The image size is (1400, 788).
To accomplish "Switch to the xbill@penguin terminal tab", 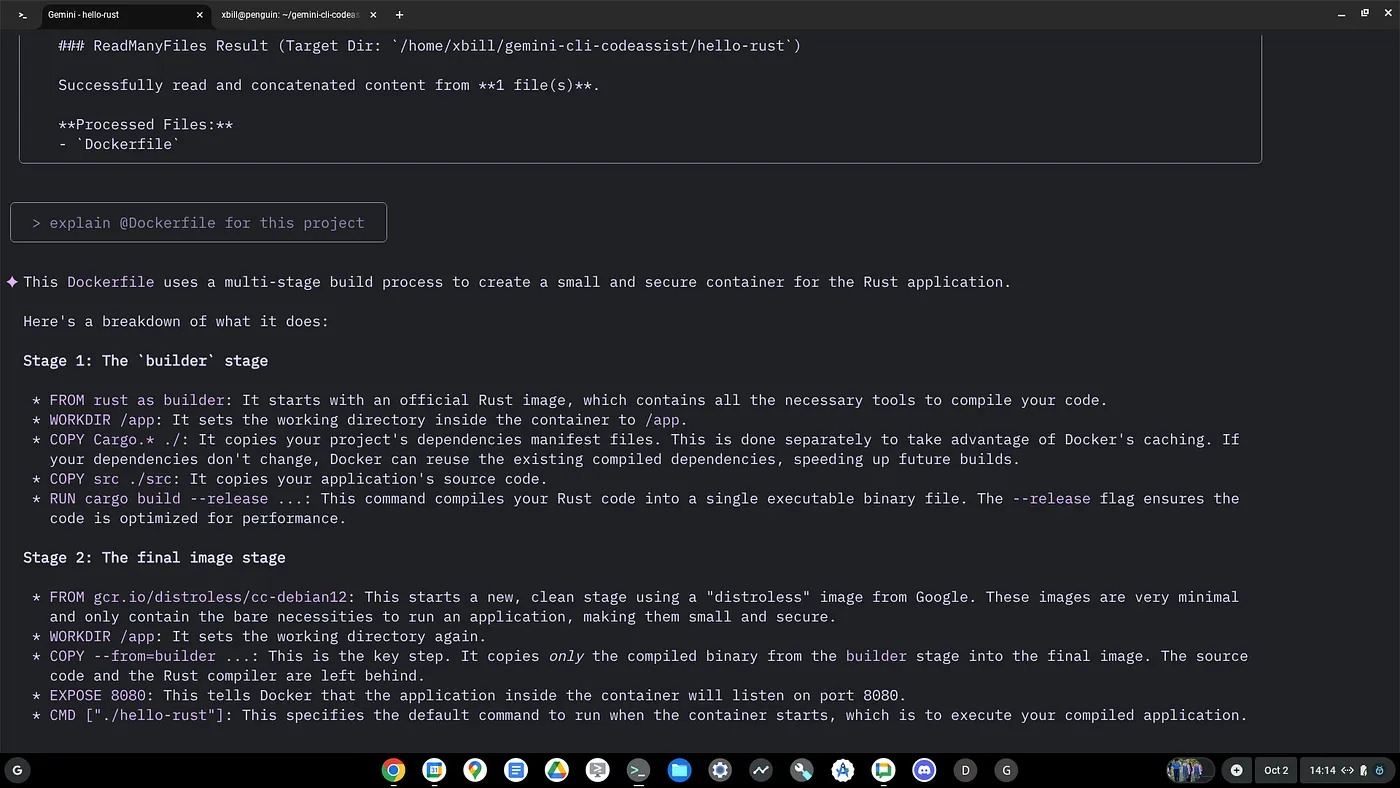I will [x=288, y=15].
